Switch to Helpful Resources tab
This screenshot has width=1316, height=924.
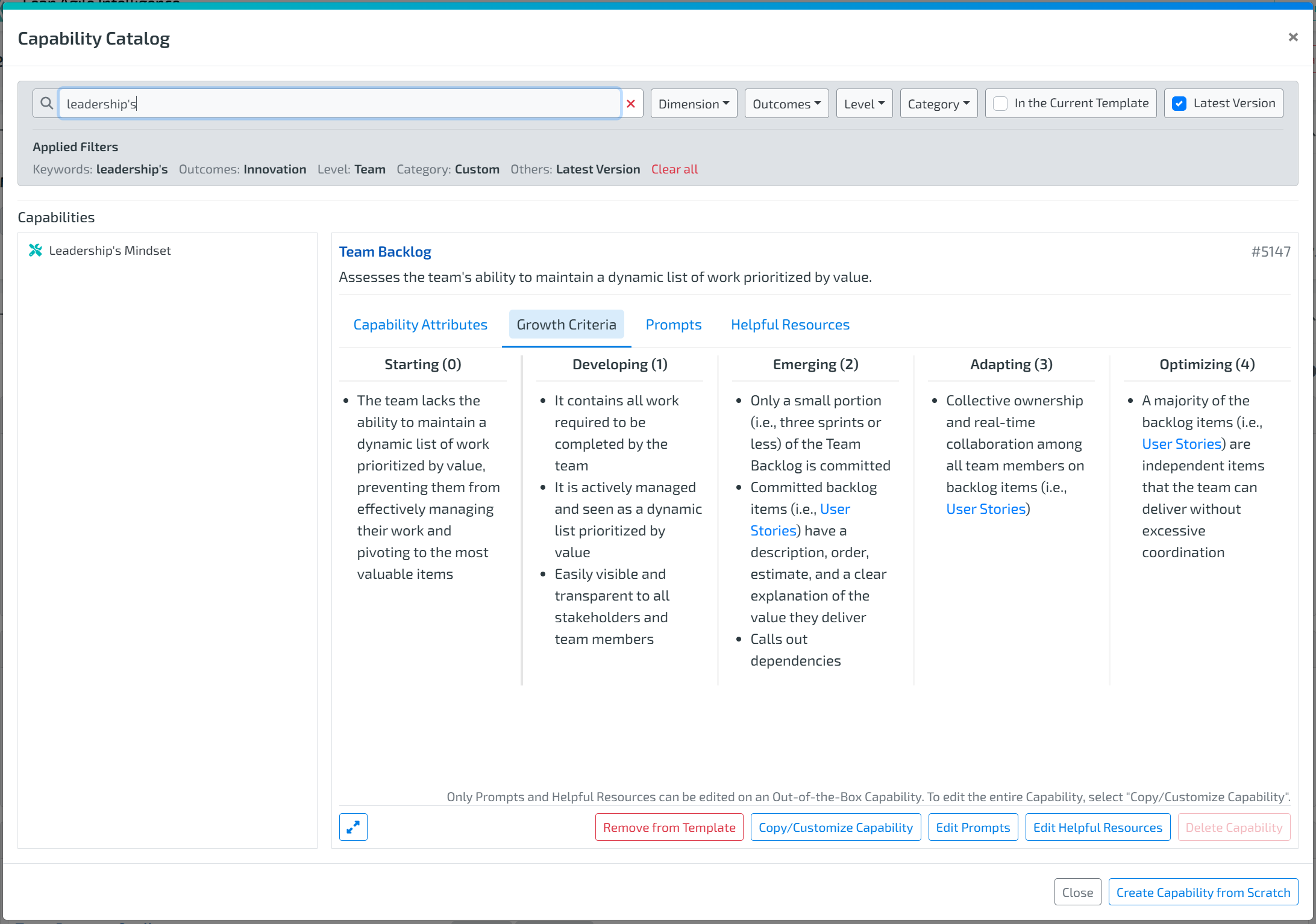tap(790, 325)
